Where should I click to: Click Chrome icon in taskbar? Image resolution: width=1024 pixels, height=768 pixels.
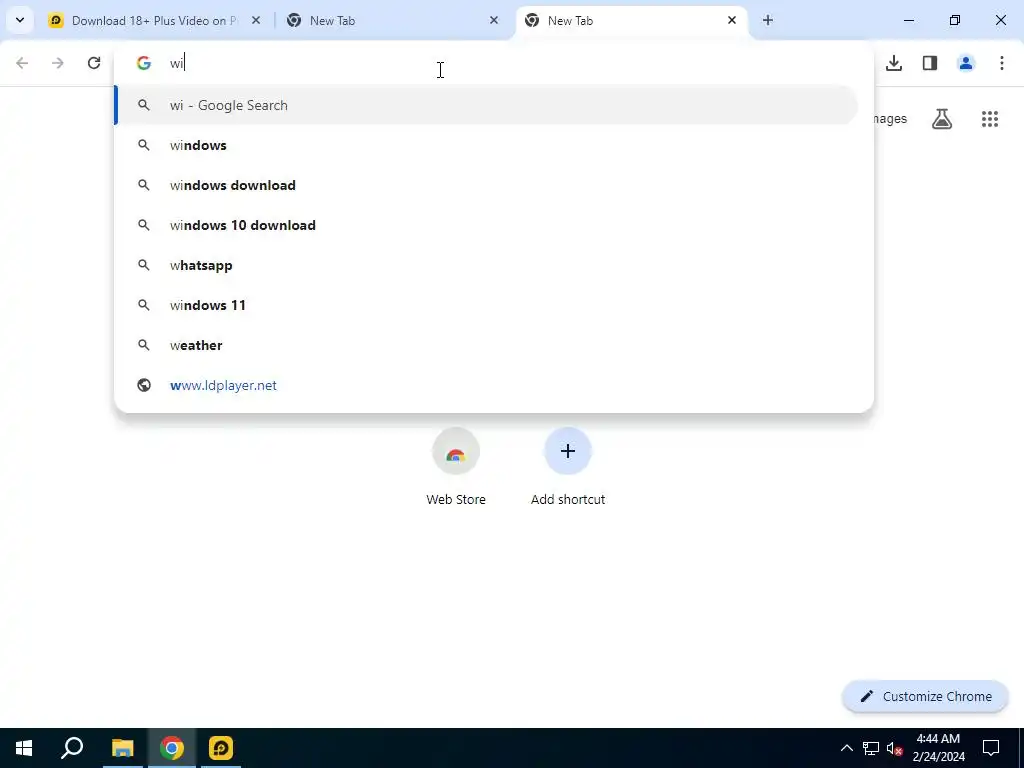172,748
